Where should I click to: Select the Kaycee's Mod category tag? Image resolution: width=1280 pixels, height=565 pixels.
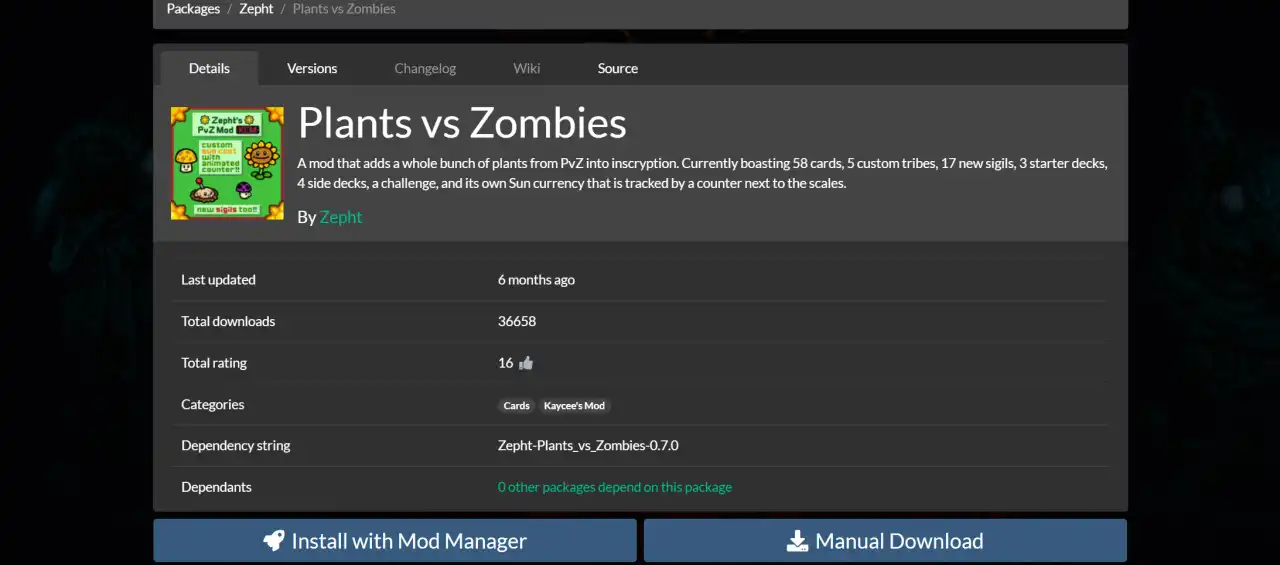click(574, 406)
